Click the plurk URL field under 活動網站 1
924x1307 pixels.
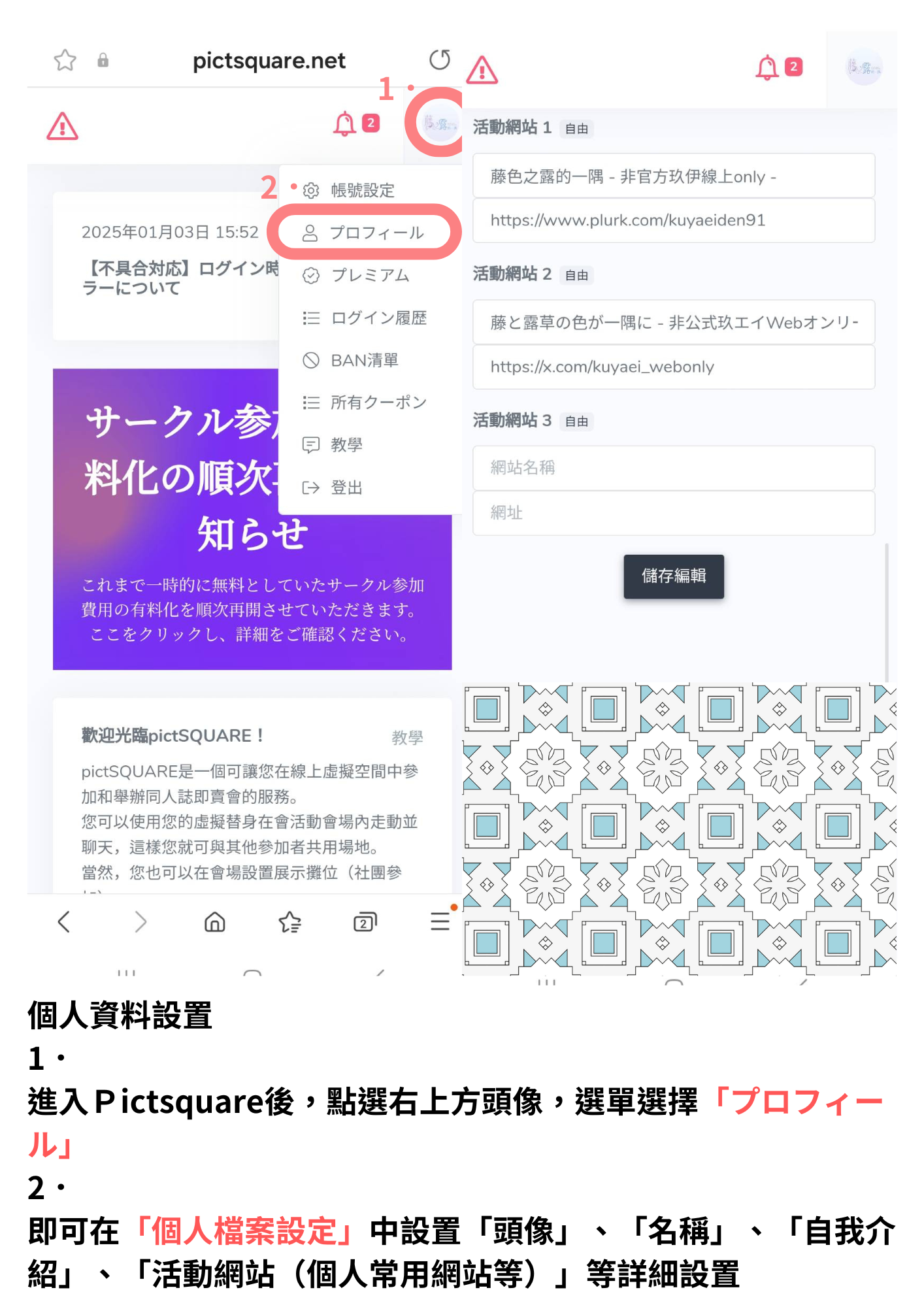point(674,220)
